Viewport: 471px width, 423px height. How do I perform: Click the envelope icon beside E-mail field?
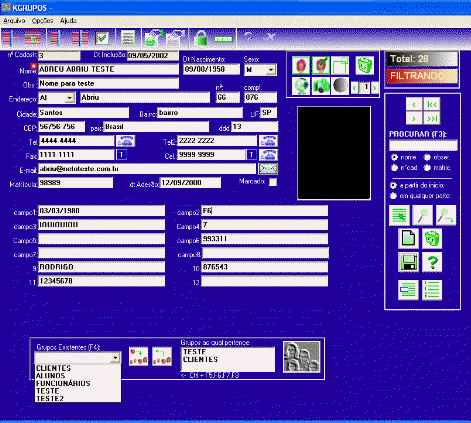[x=268, y=169]
